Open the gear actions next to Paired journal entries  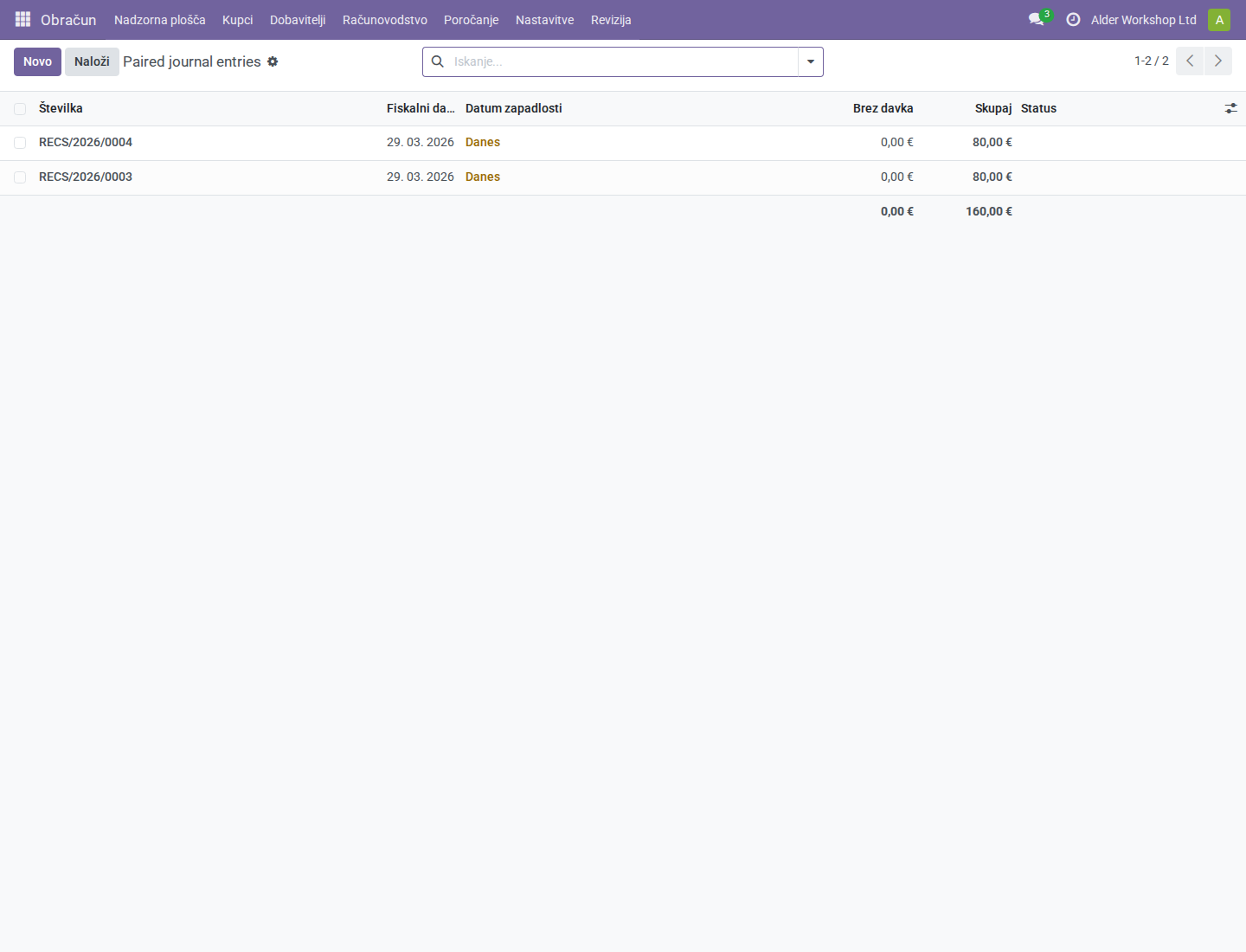(273, 61)
